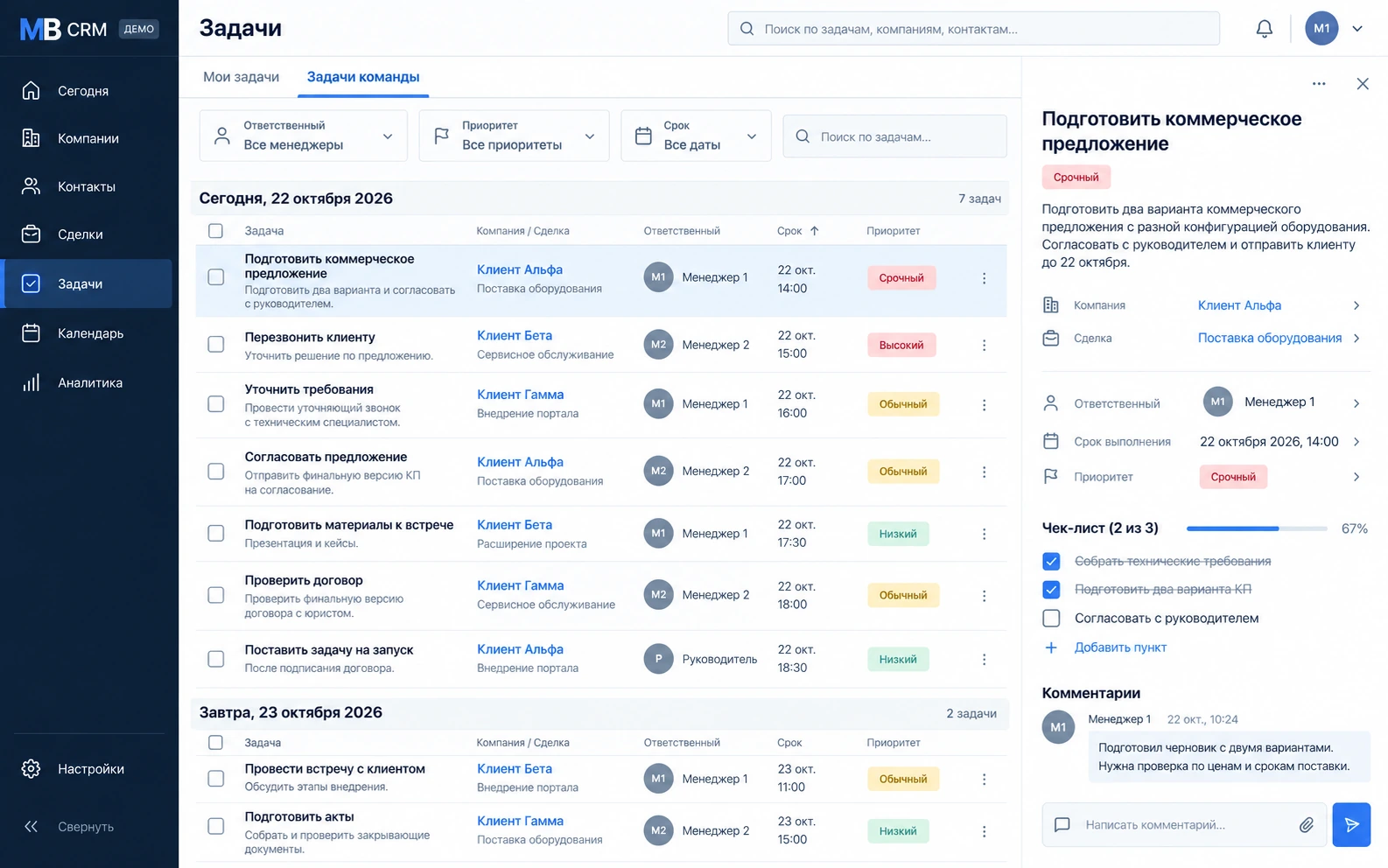Uncheck 'Собрать технические требования' checklist item

(1052, 562)
